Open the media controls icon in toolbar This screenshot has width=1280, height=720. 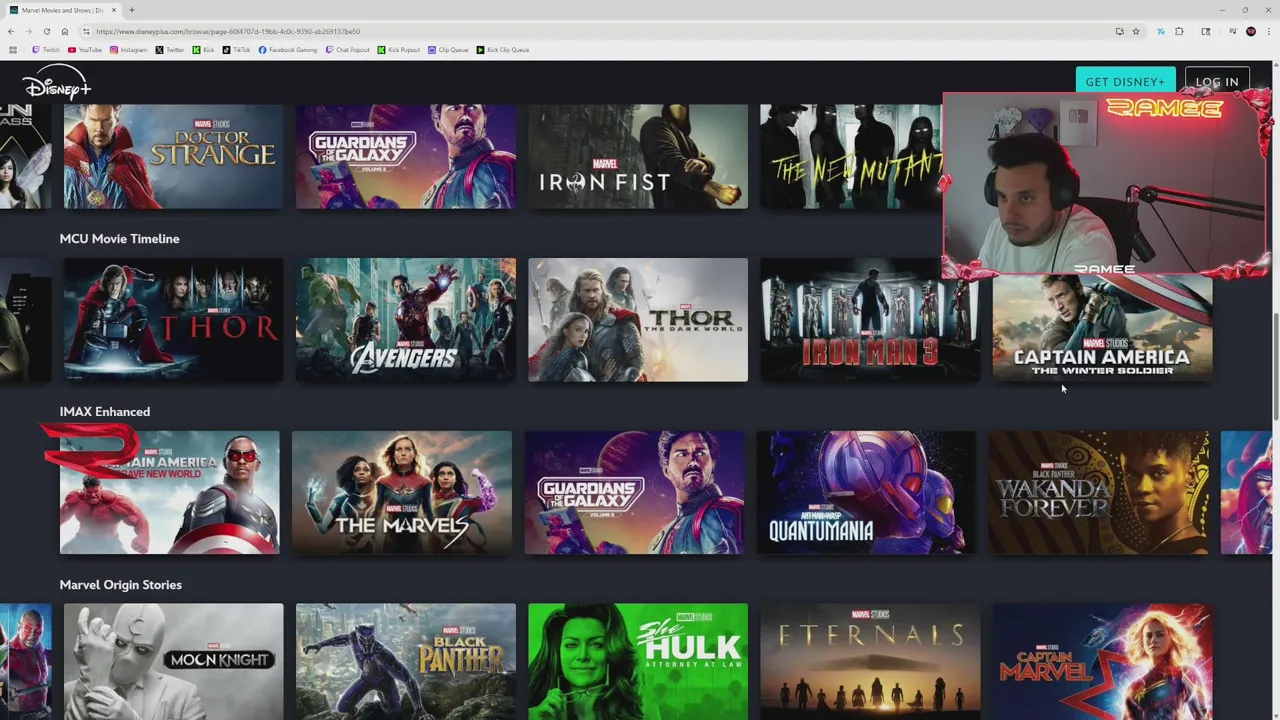[1232, 31]
